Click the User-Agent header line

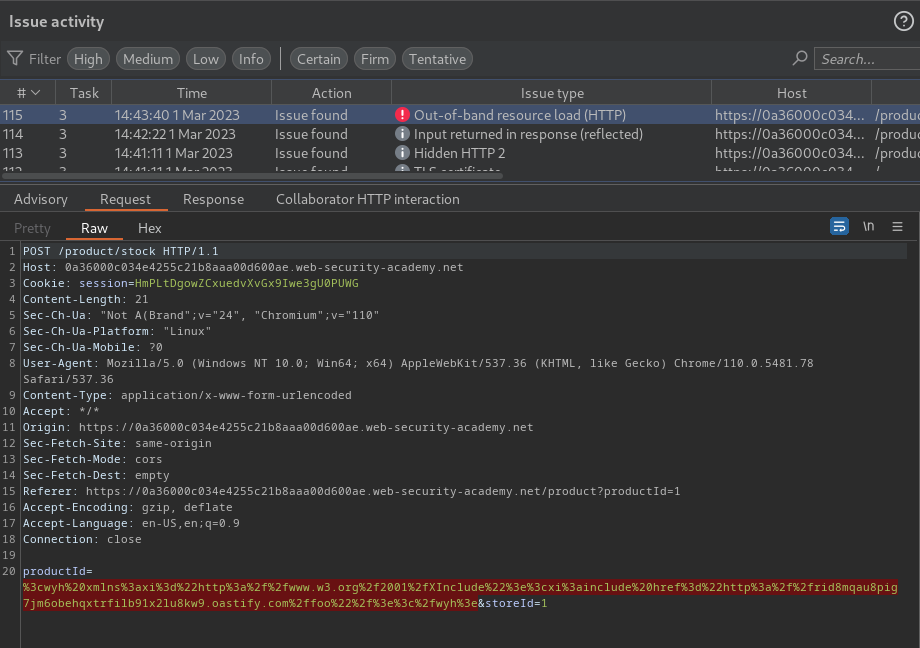[418, 371]
